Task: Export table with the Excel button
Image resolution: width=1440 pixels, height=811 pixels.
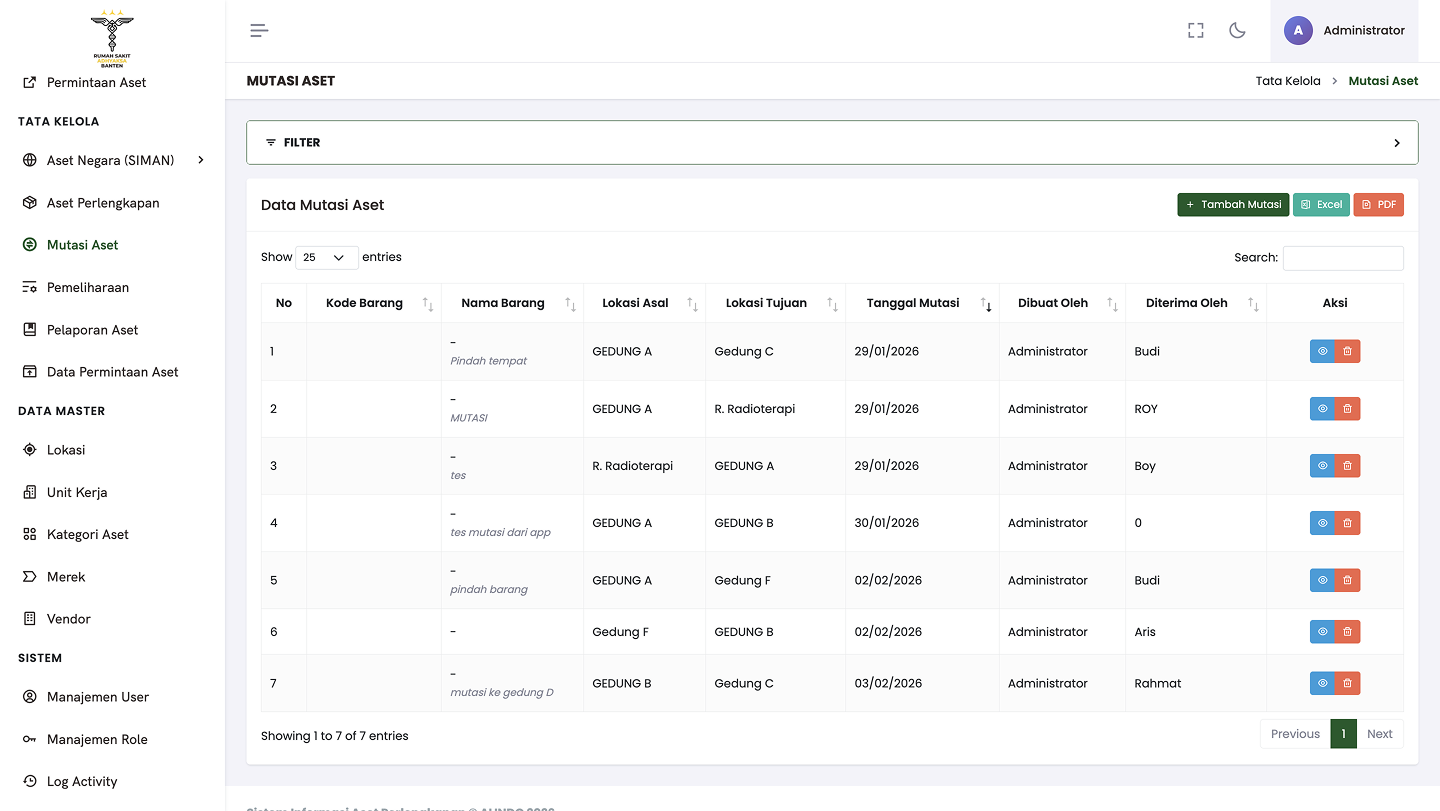Action: pyautogui.click(x=1321, y=204)
